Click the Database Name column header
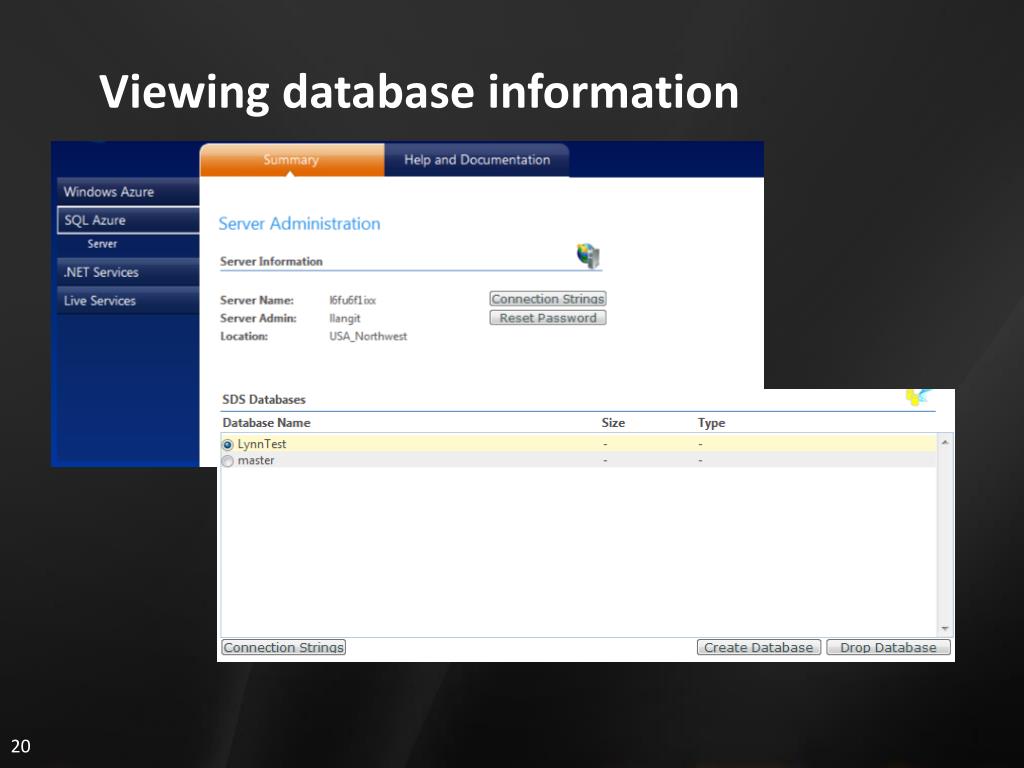The width and height of the screenshot is (1024, 768). [266, 423]
